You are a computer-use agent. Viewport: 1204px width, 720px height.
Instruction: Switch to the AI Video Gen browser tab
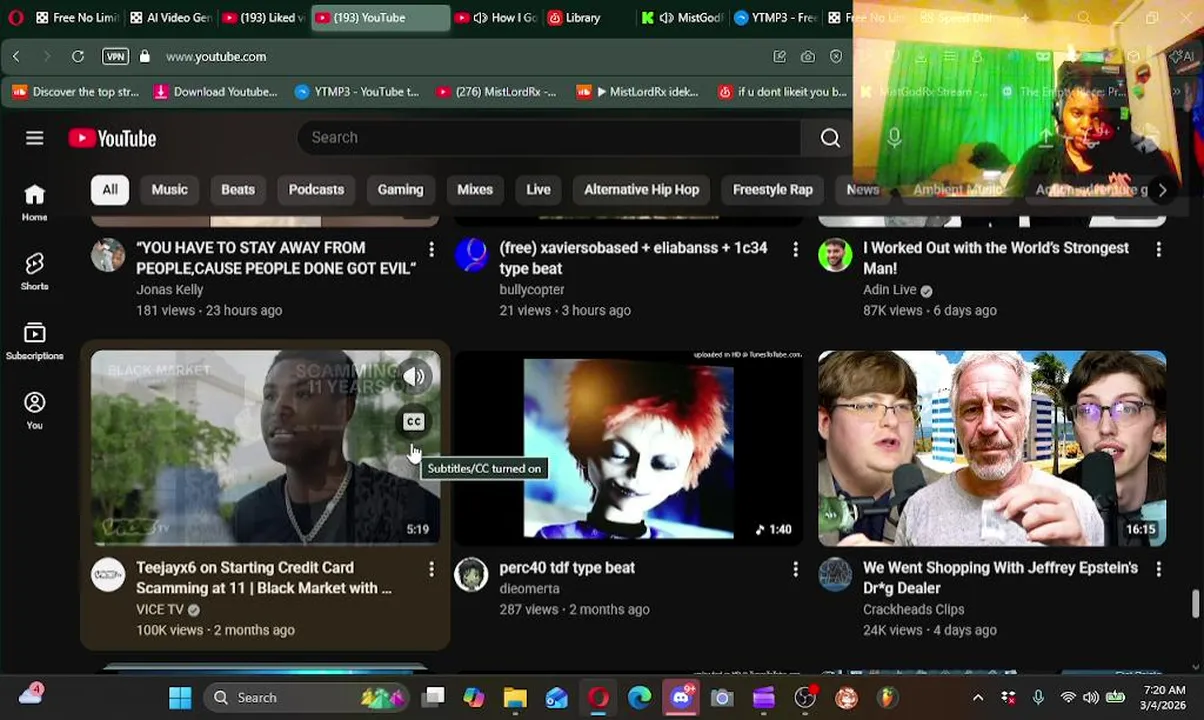[x=169, y=18]
